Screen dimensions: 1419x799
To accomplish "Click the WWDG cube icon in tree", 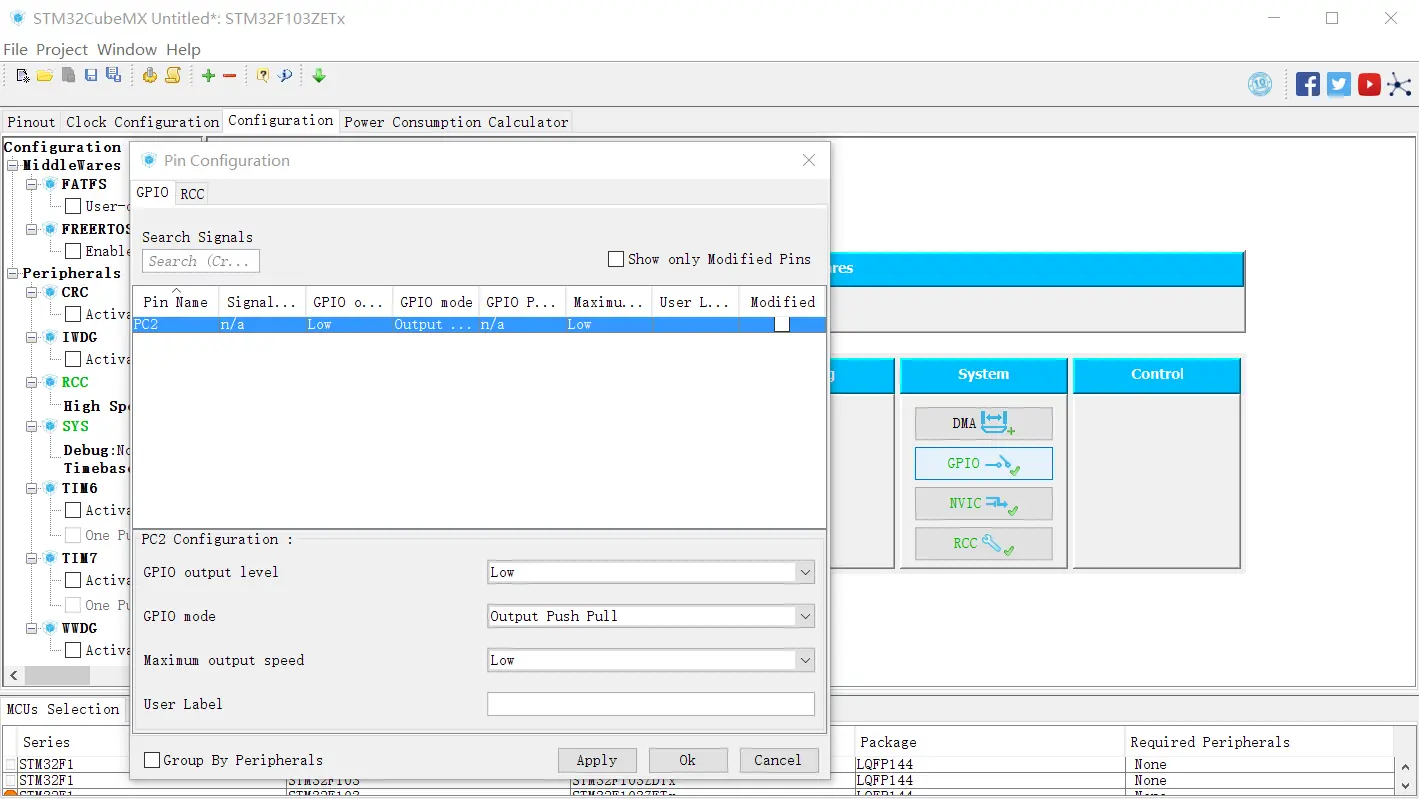I will pos(50,628).
